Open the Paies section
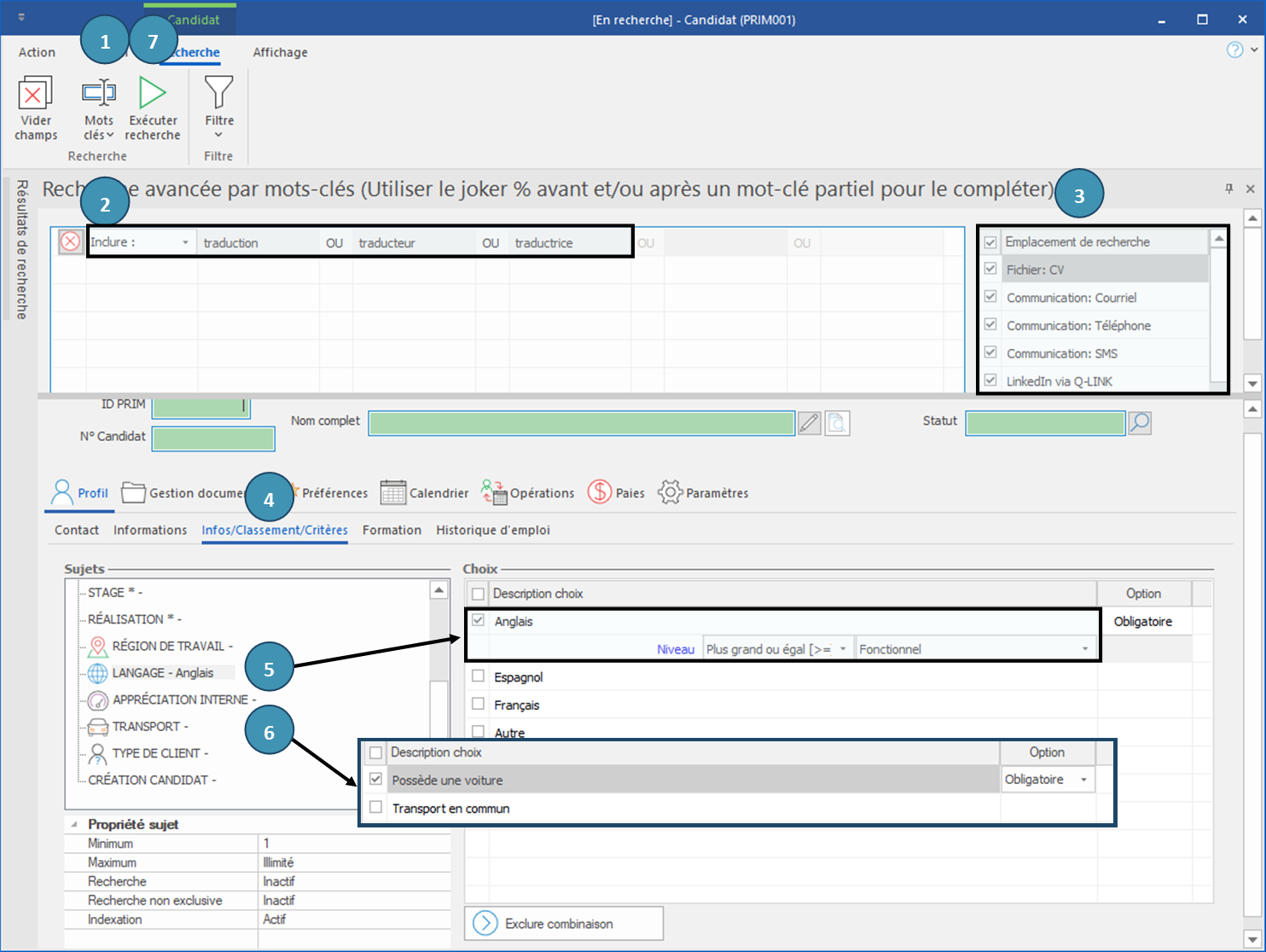 tap(616, 493)
